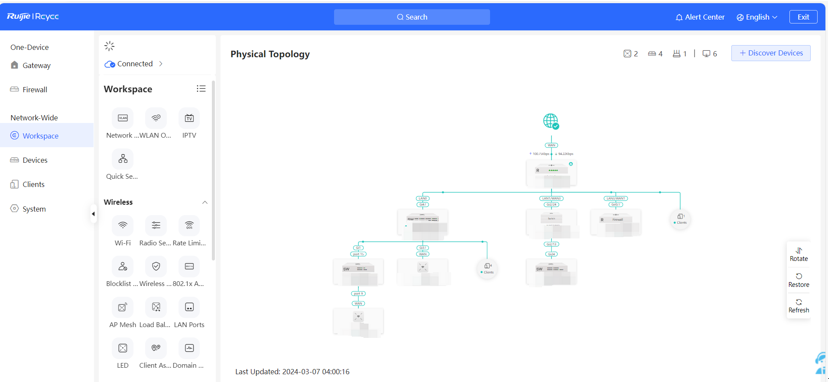Click the One-Device section label
The height and width of the screenshot is (387, 829).
pos(30,48)
